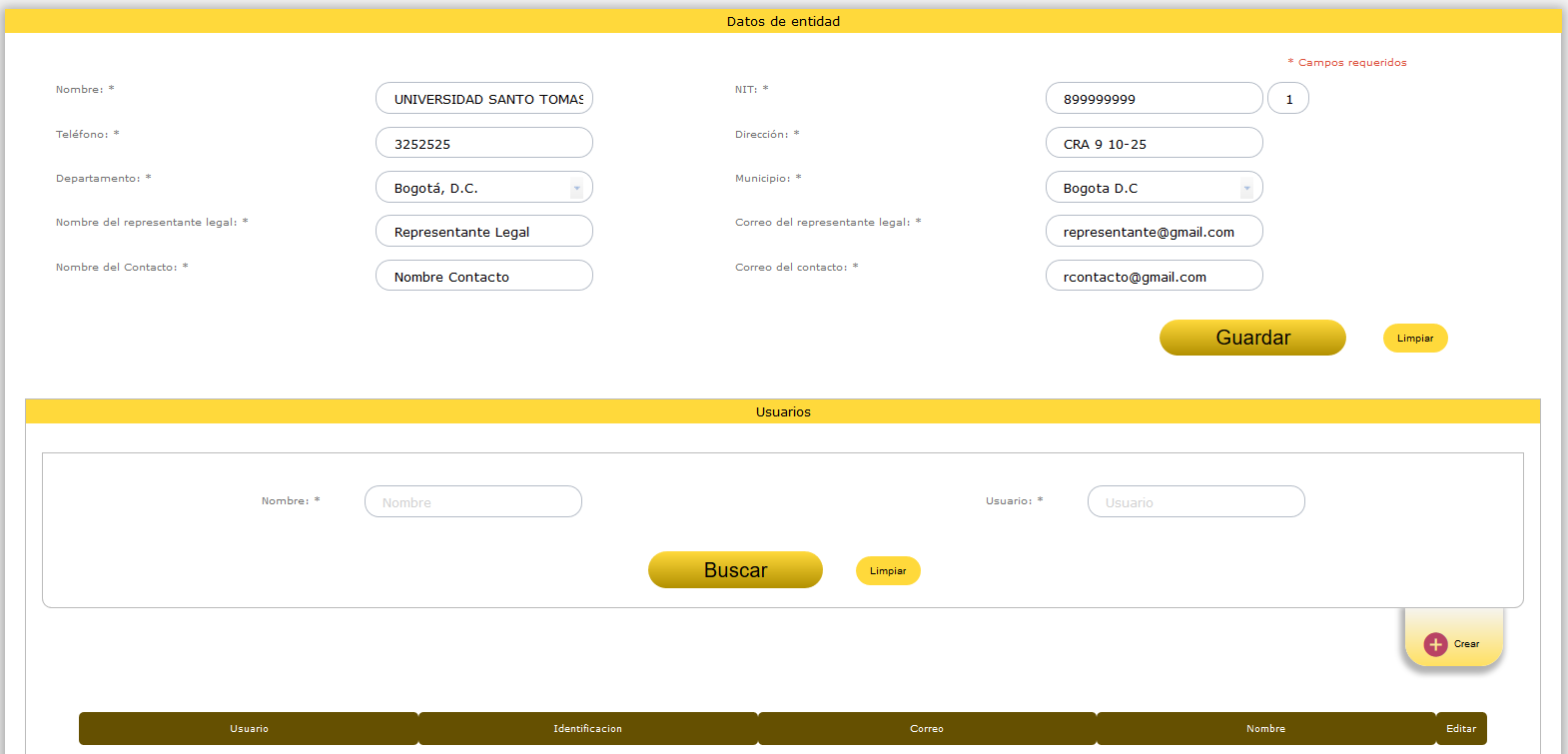The height and width of the screenshot is (754, 1568).
Task: Focus the entity Nombre field with UNIVERSIDAD SANTO TOMAS
Action: click(484, 99)
